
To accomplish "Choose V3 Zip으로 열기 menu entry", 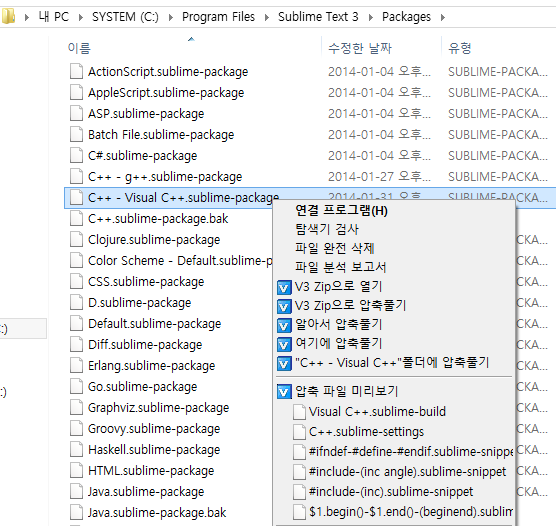I will pos(338,286).
